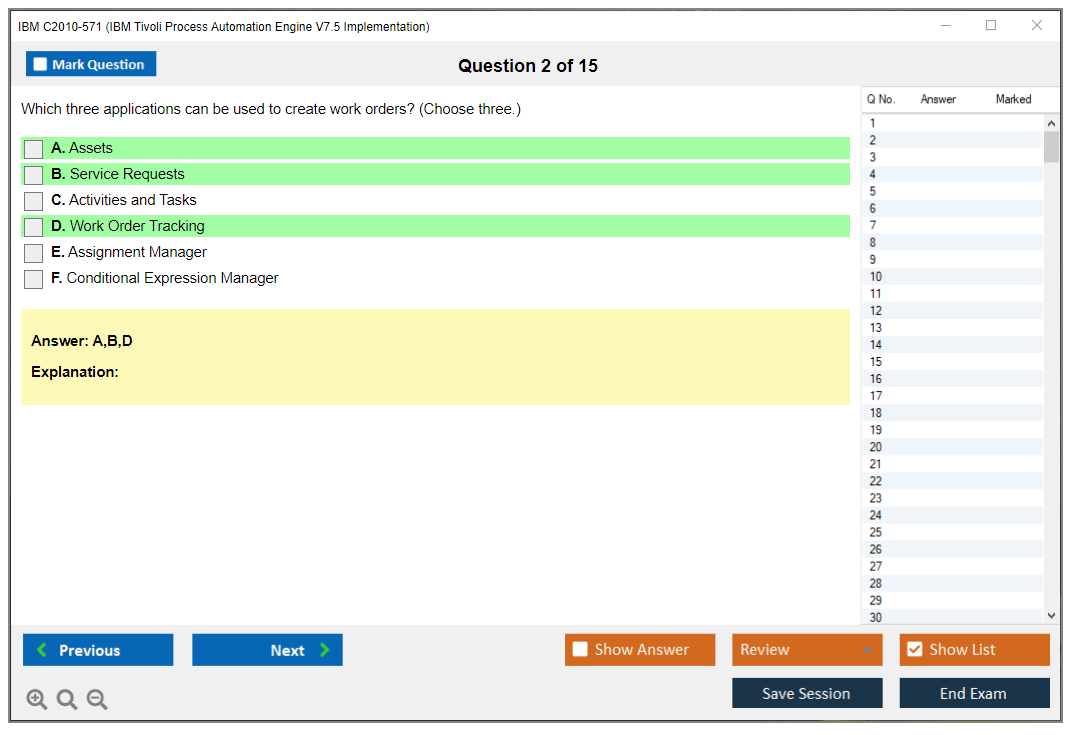Select option A. Assets checkbox

(x=34, y=149)
